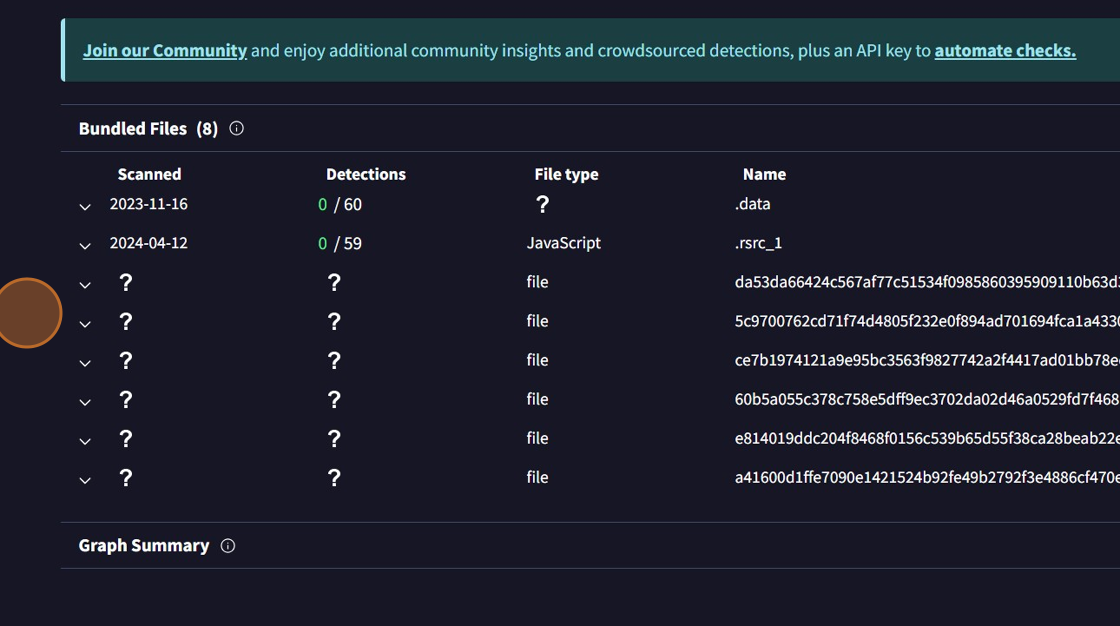Click the File type column header
This screenshot has width=1120, height=626.
pos(566,174)
